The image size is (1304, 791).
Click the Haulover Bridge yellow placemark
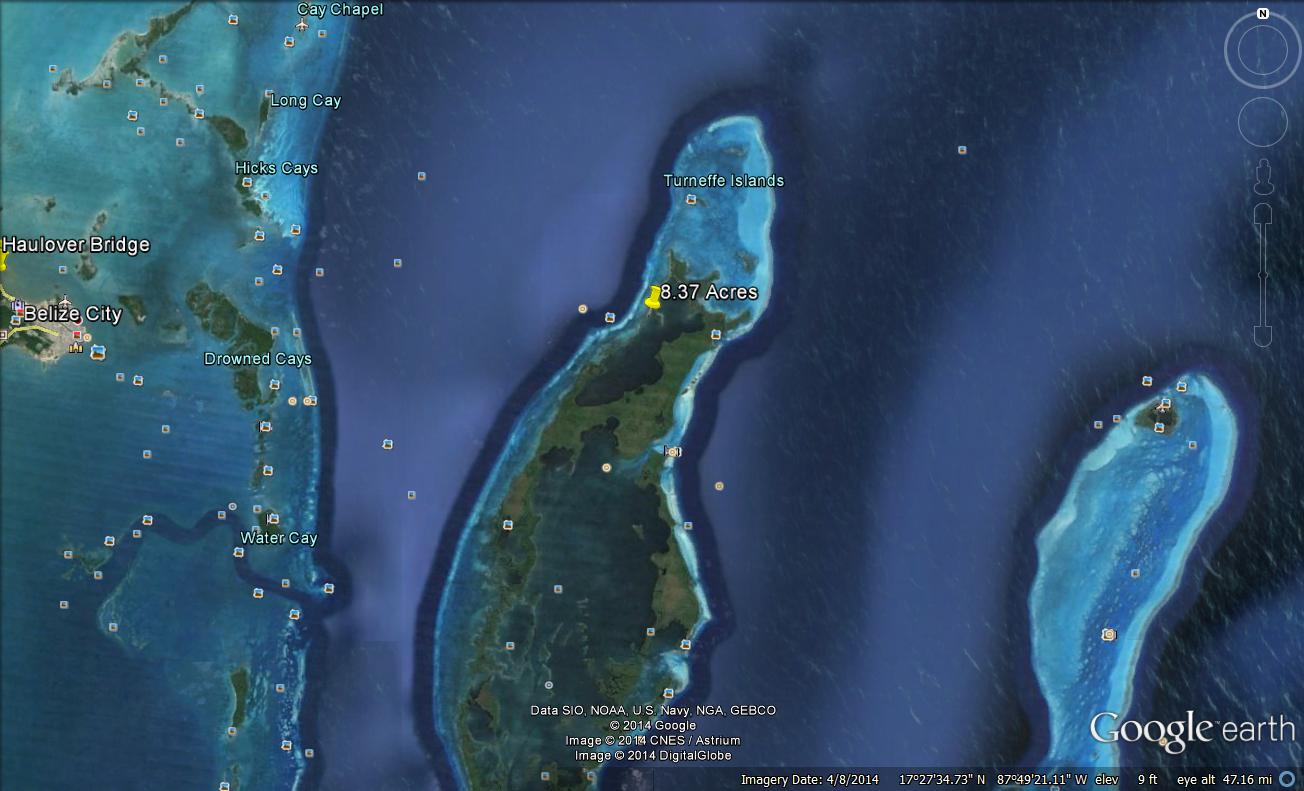[x=3, y=262]
